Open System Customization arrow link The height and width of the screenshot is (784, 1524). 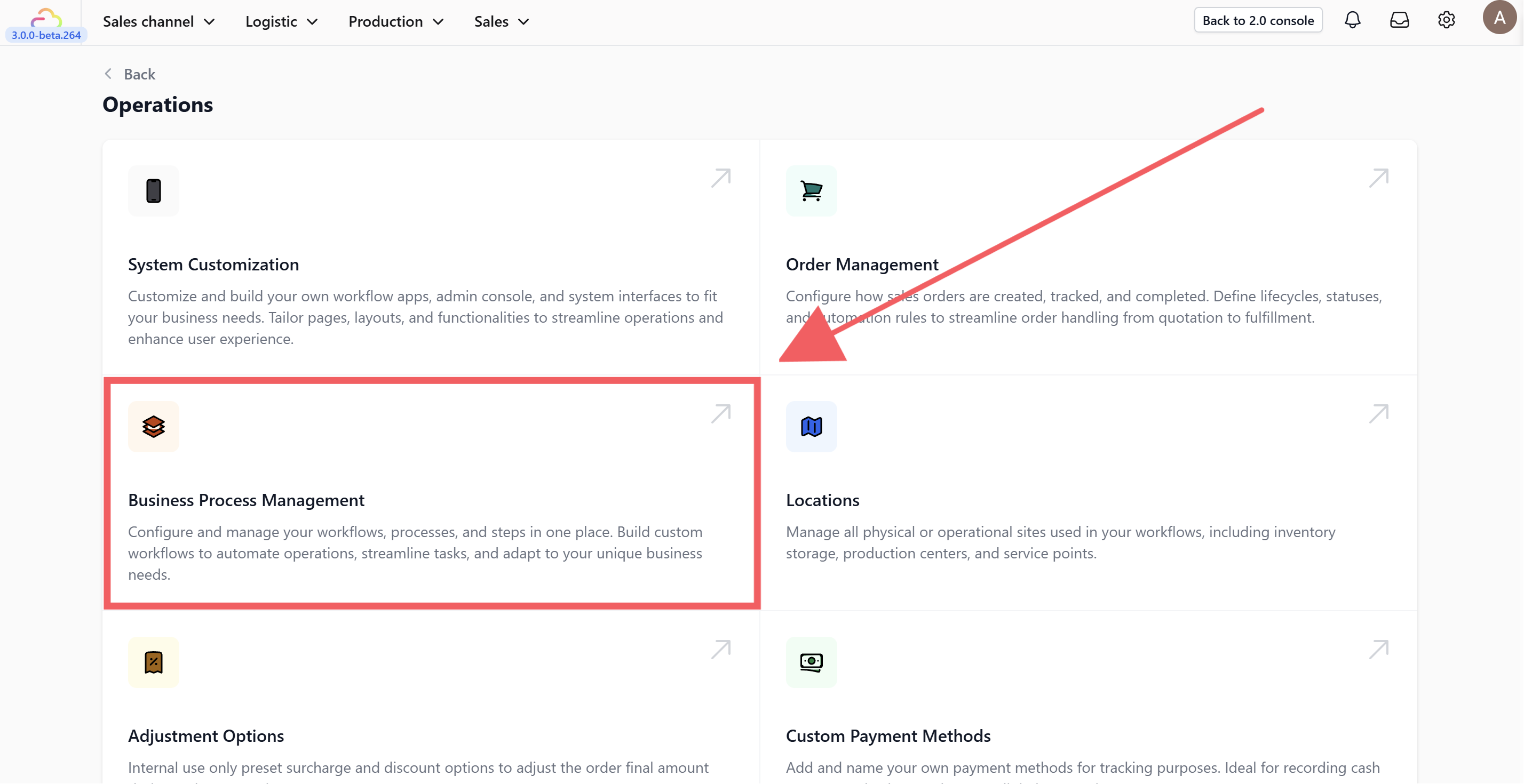click(x=720, y=178)
